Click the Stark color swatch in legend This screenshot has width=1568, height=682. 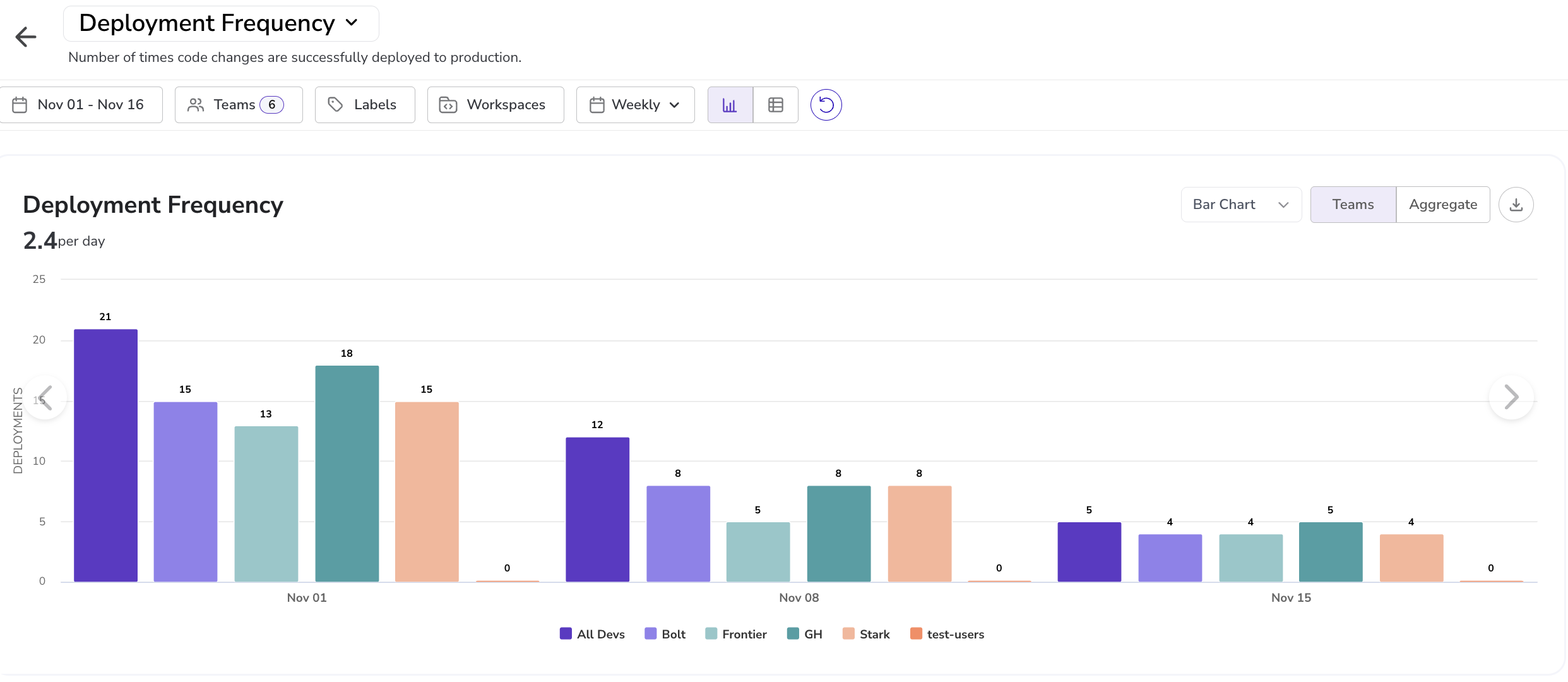pos(848,634)
